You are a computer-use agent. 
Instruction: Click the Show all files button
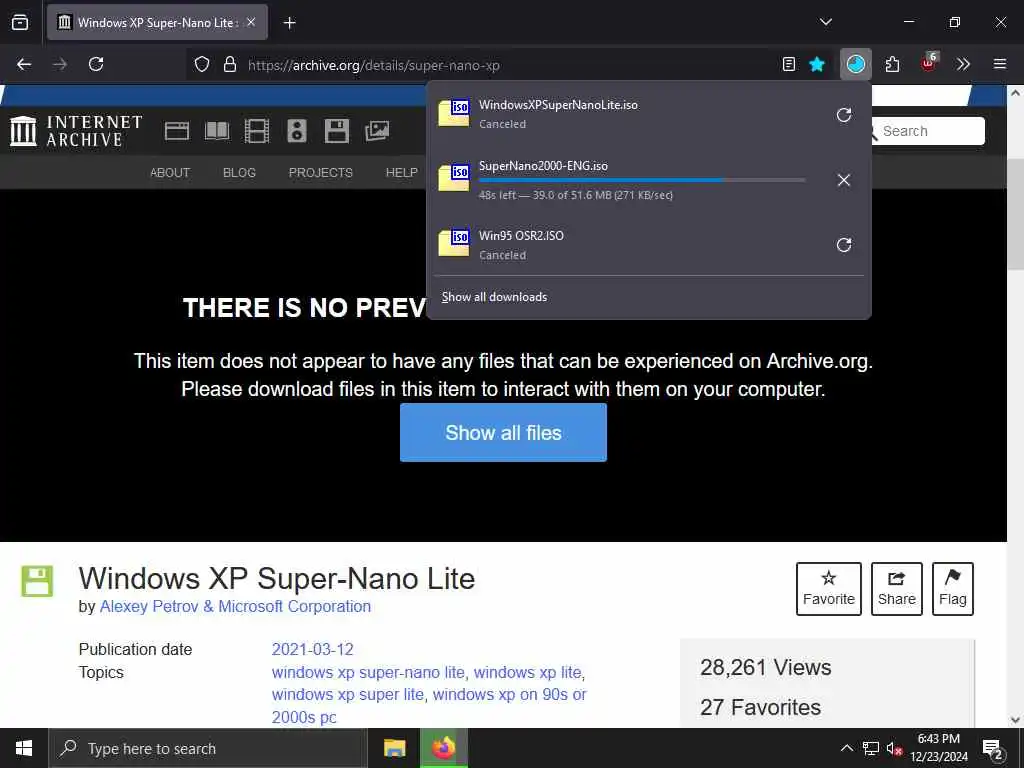503,432
